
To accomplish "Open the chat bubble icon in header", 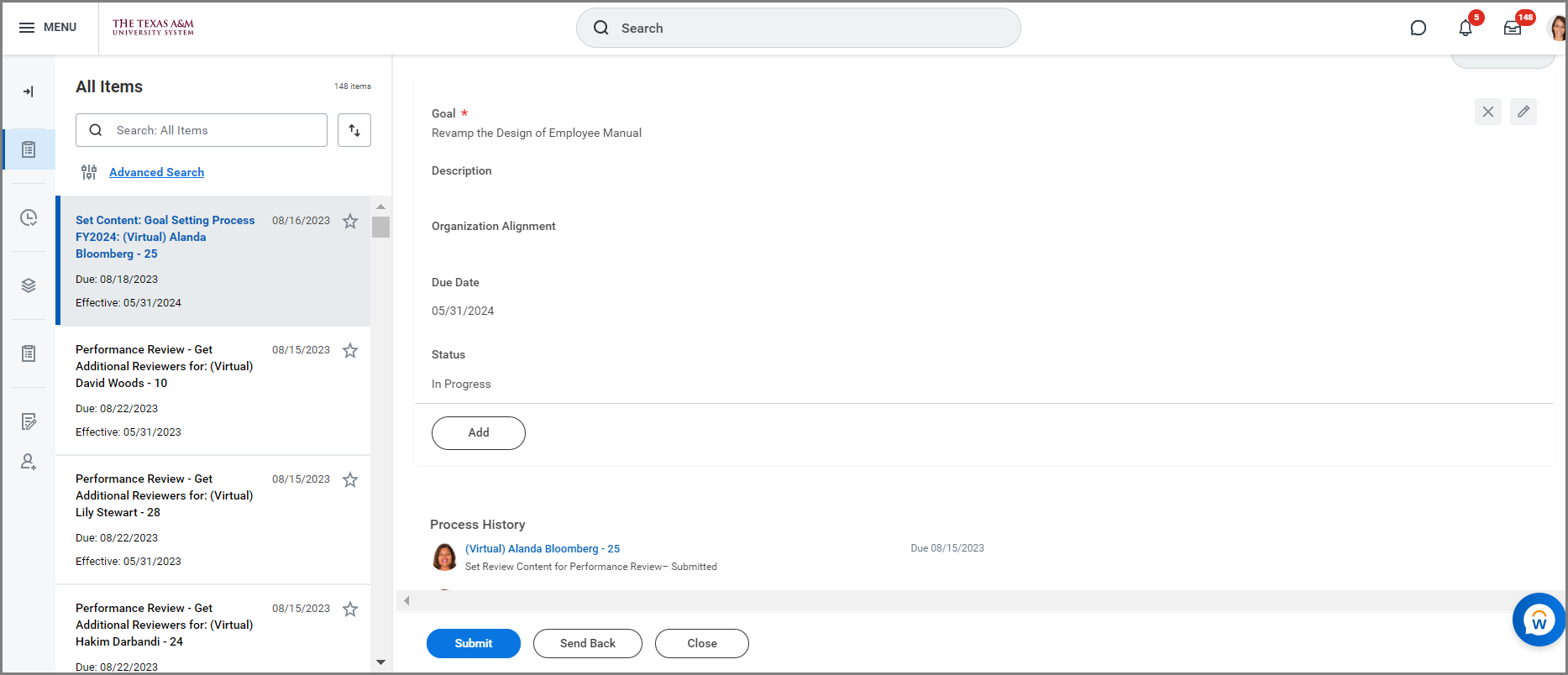I will [x=1418, y=29].
